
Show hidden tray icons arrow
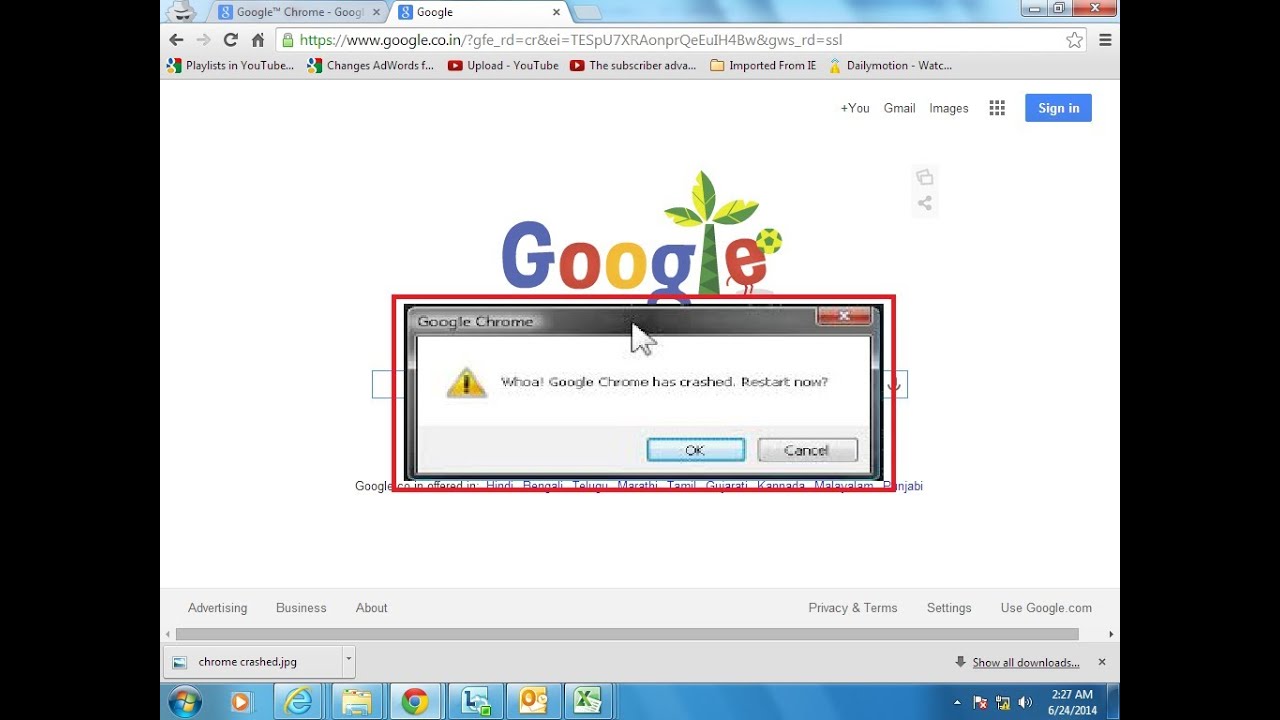958,702
